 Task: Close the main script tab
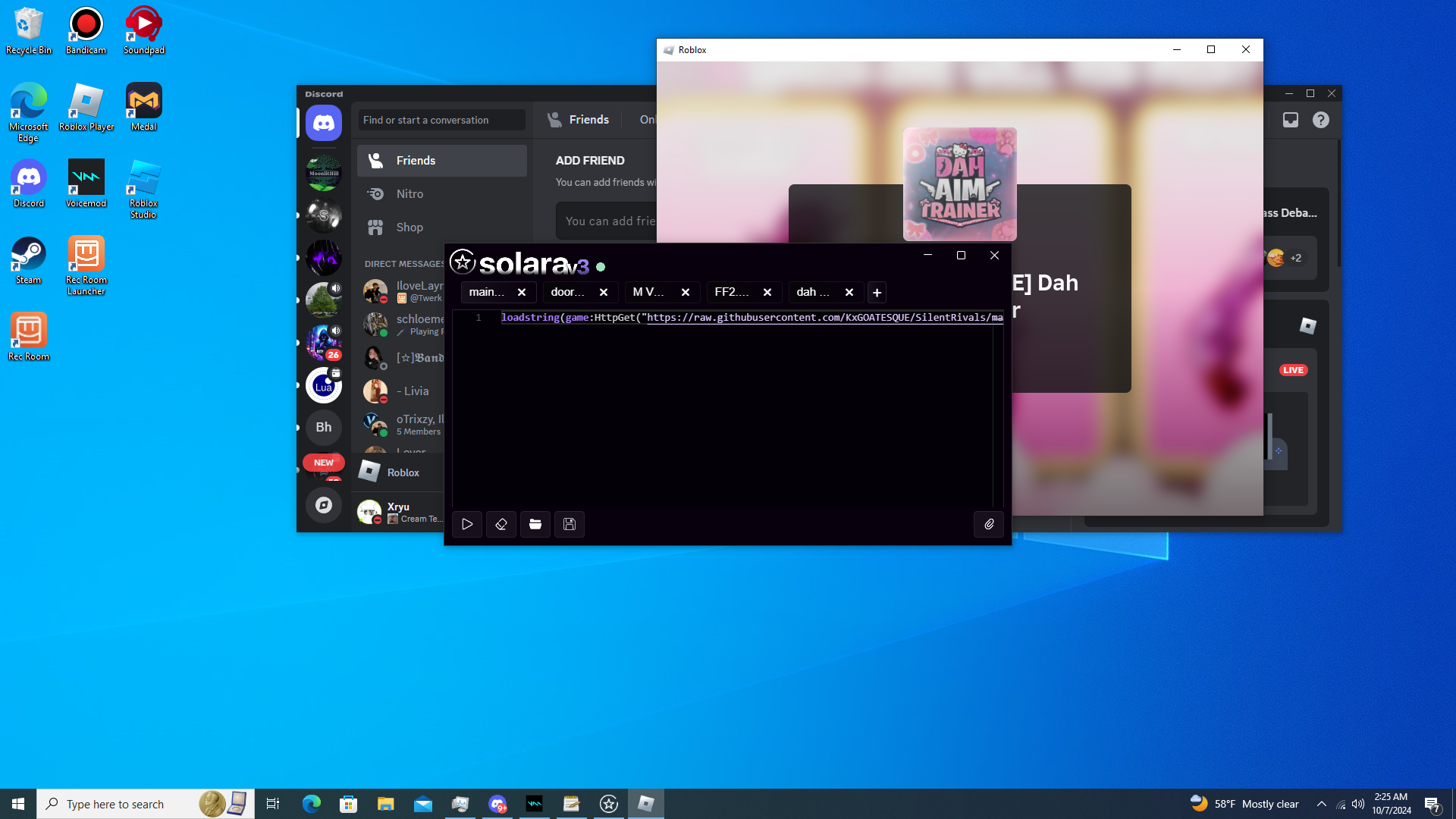522,293
